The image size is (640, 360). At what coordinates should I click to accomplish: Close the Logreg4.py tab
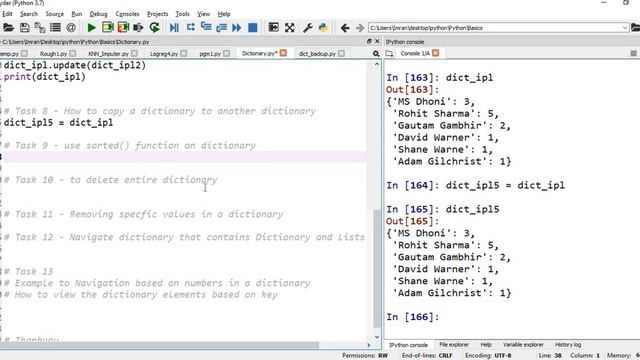click(184, 53)
